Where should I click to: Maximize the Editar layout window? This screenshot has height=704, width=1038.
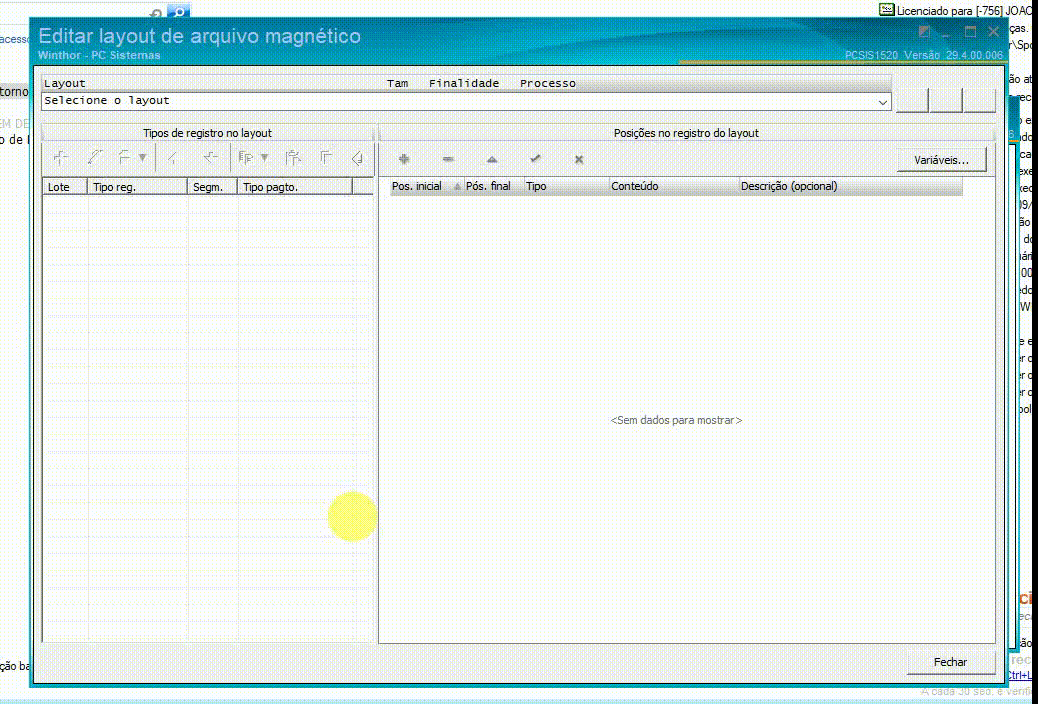tap(970, 32)
